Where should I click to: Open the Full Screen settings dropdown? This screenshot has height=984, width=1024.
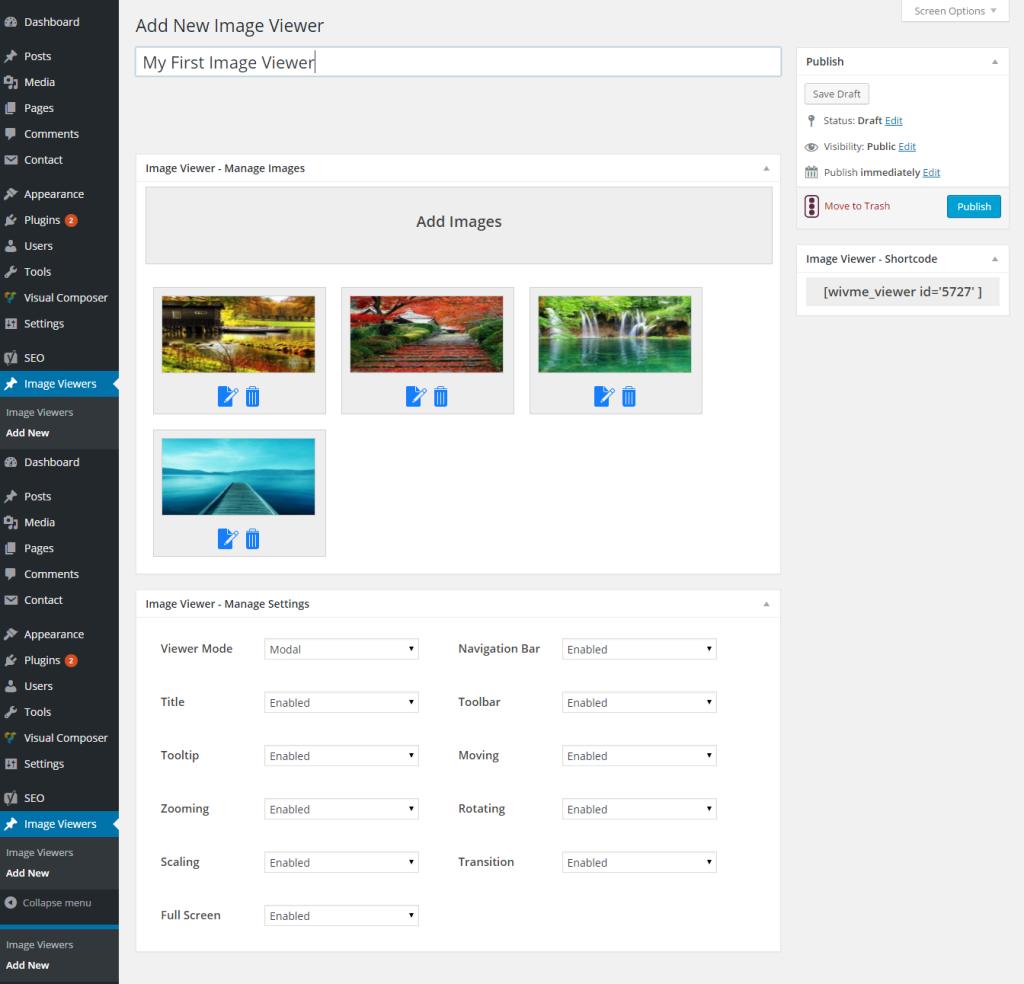[x=340, y=915]
